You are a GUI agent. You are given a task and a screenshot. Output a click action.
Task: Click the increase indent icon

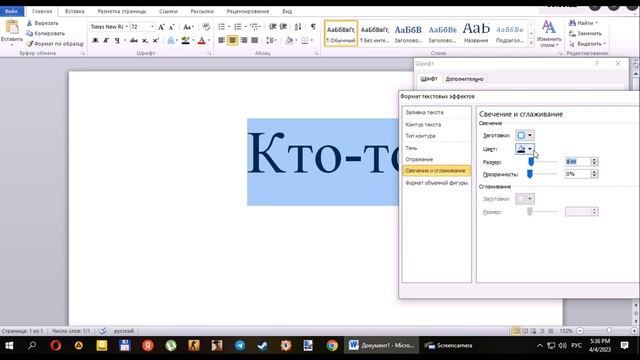click(283, 27)
